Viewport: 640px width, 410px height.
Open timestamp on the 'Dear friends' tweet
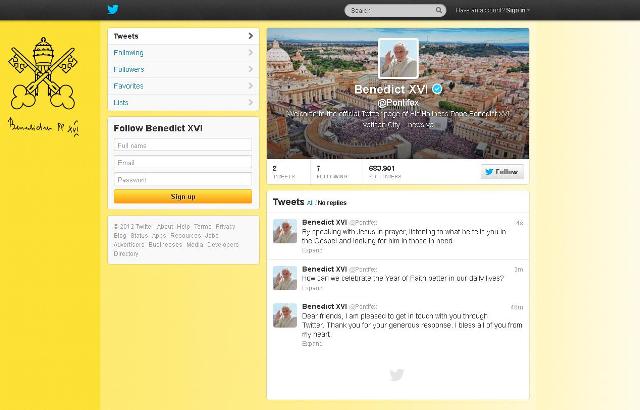tap(517, 307)
